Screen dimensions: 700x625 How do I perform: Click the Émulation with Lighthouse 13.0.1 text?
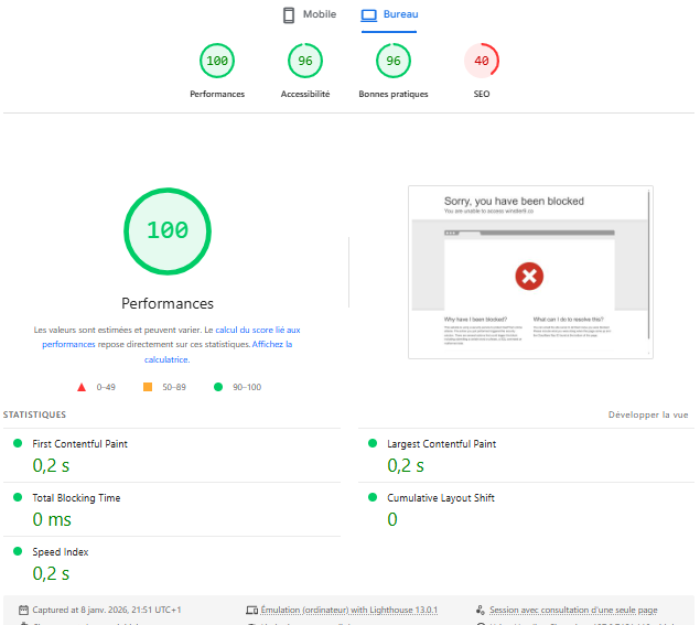(x=348, y=610)
